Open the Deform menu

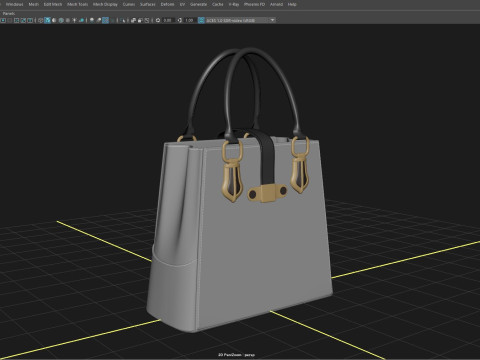click(x=167, y=4)
